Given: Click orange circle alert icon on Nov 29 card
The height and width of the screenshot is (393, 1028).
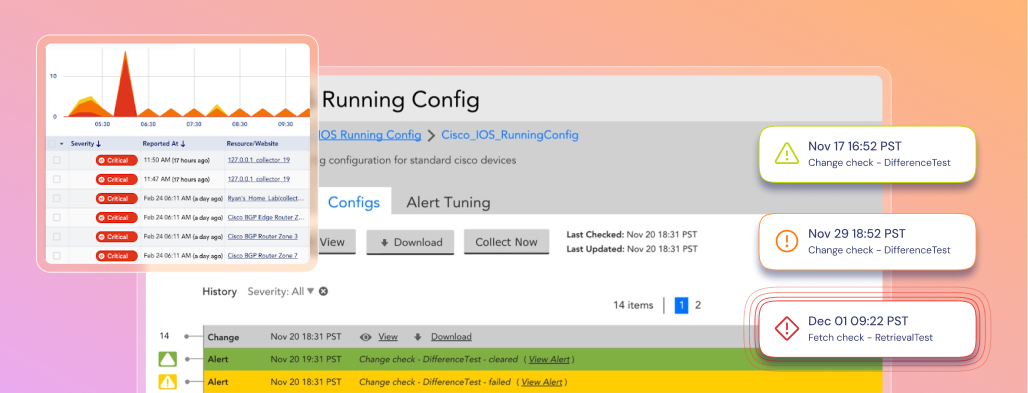Looking at the screenshot, I should 786,241.
